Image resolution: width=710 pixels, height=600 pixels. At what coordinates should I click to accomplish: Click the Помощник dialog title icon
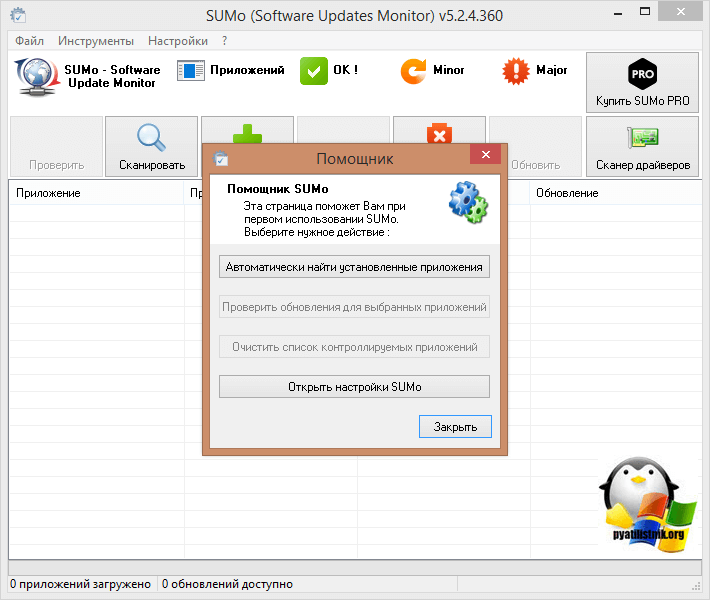[221, 158]
